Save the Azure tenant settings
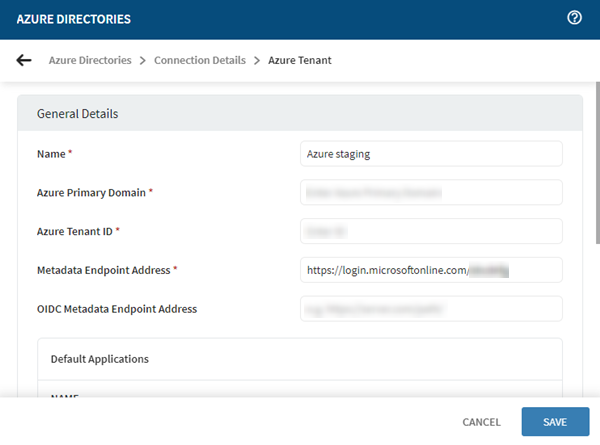The height and width of the screenshot is (445, 600). tap(555, 422)
